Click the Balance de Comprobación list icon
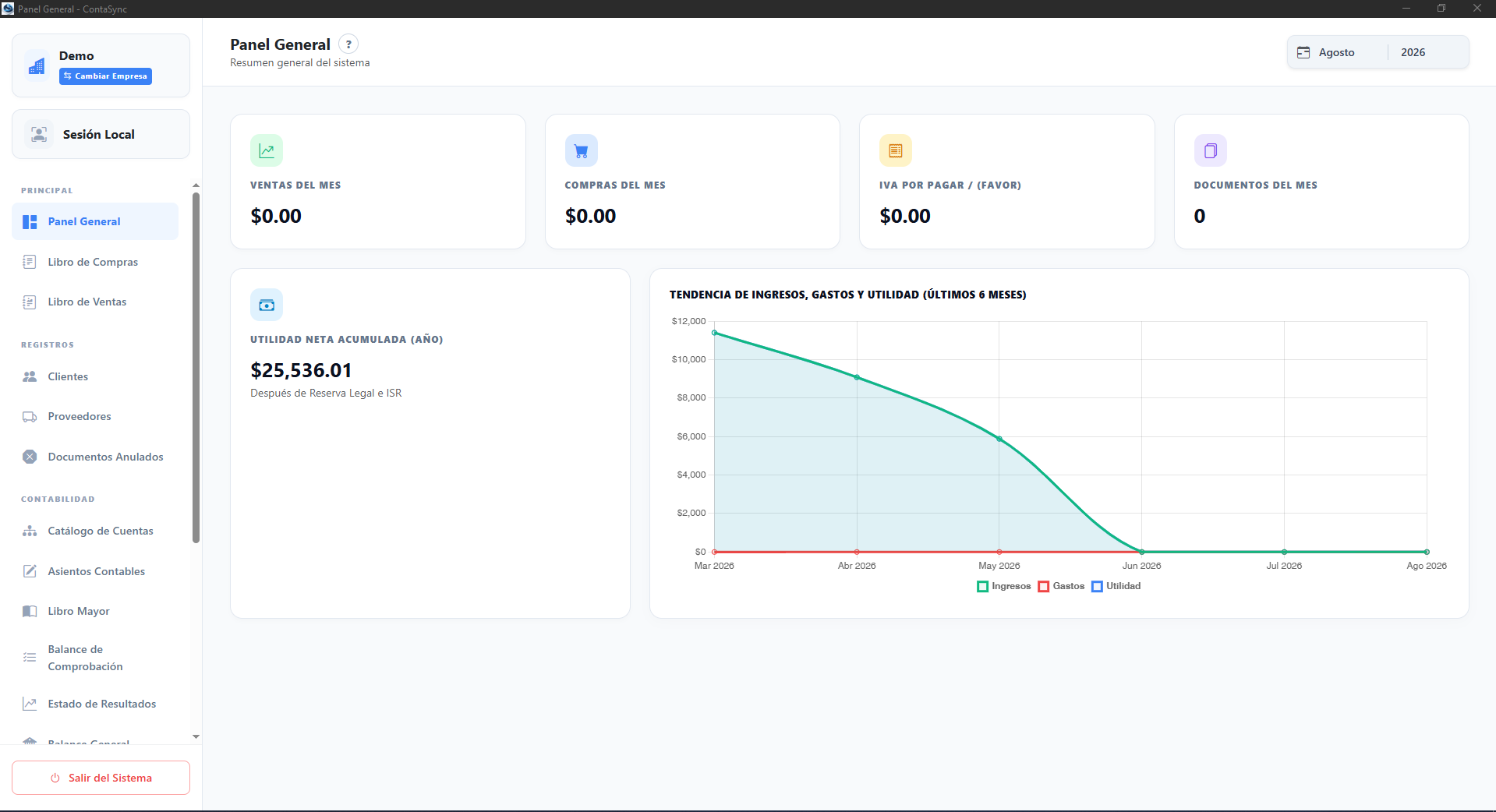The image size is (1496, 812). 30,658
